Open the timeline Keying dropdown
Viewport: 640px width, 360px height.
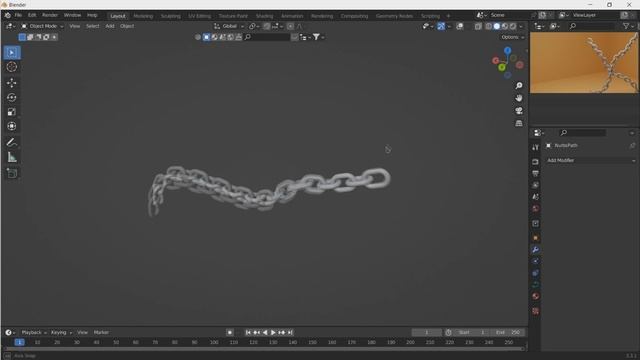coord(61,333)
